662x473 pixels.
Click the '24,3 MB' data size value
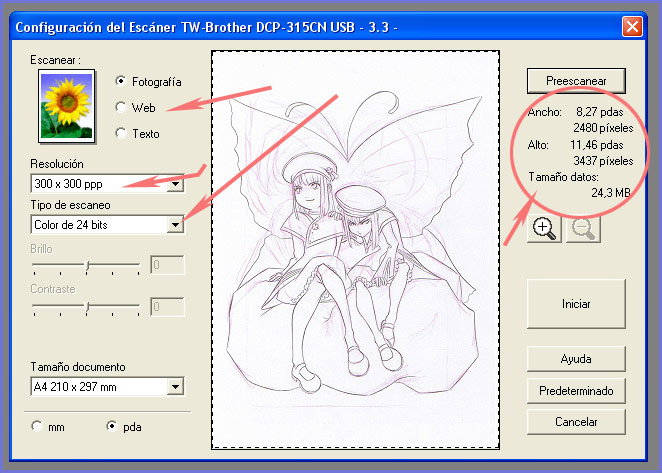coord(611,193)
